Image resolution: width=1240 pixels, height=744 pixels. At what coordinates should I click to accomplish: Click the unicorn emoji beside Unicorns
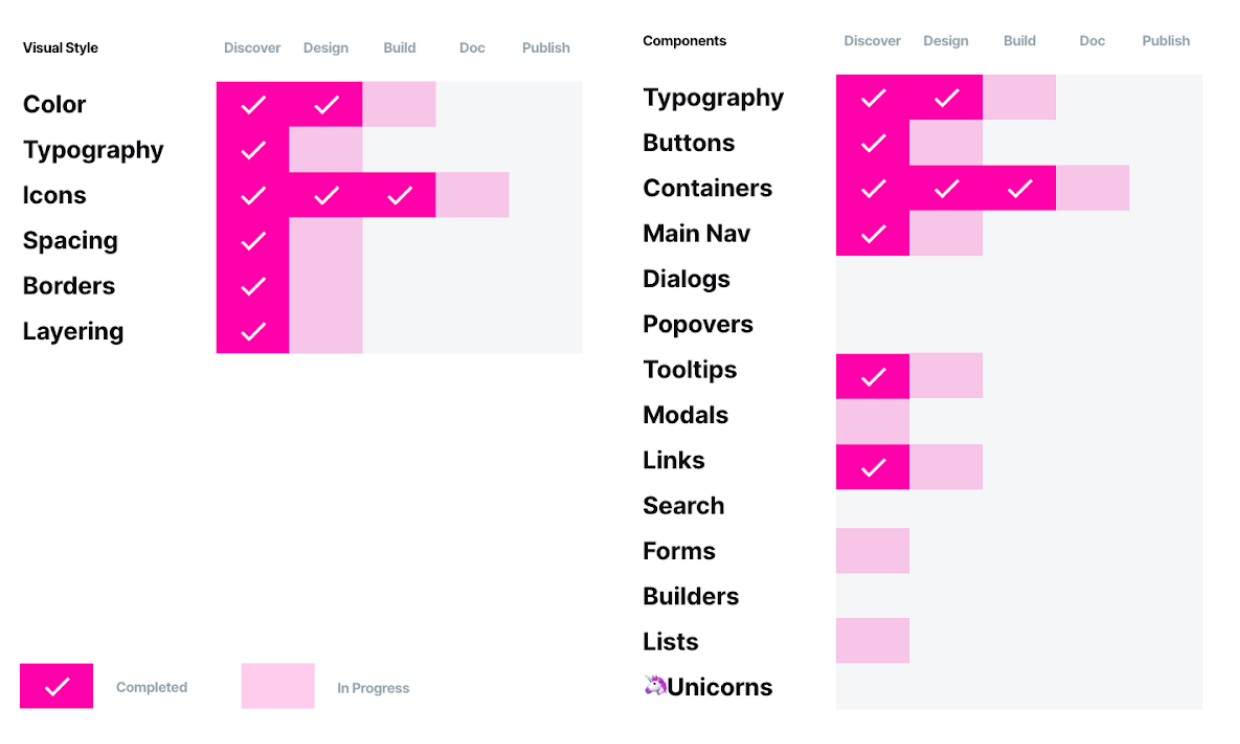tap(655, 685)
